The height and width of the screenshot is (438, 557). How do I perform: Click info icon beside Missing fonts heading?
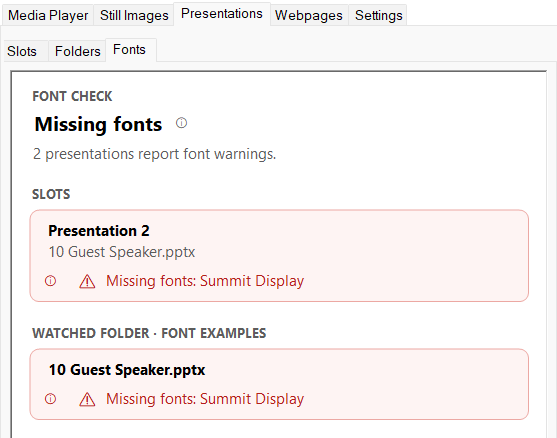point(182,123)
